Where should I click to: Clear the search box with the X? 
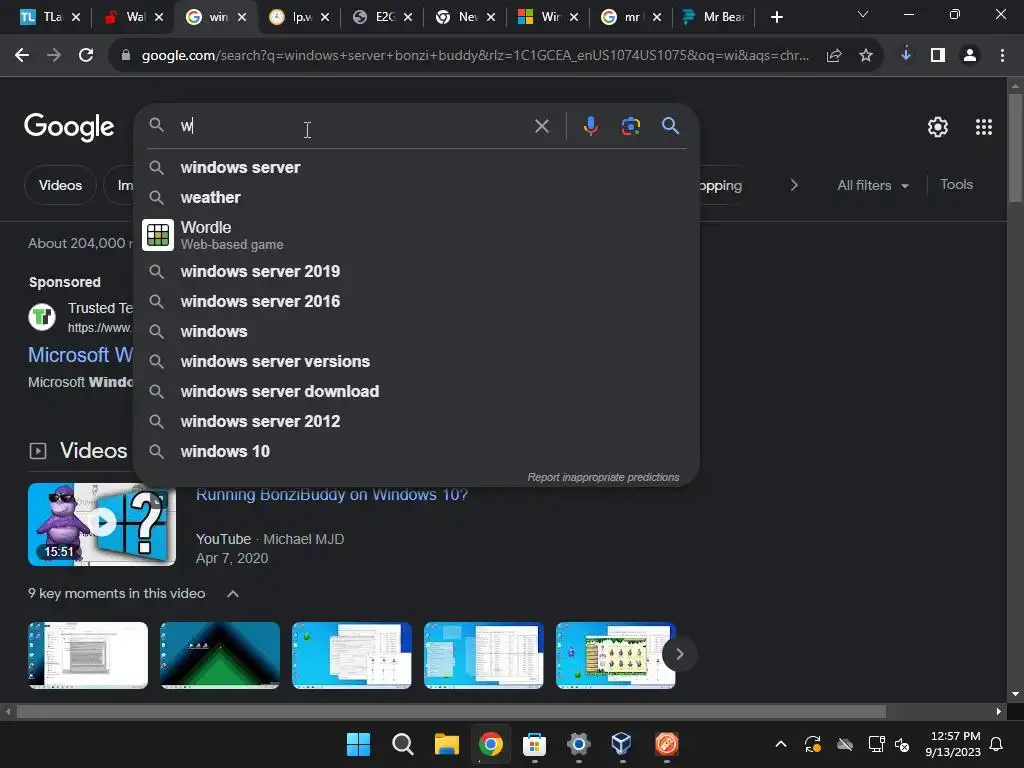(542, 126)
